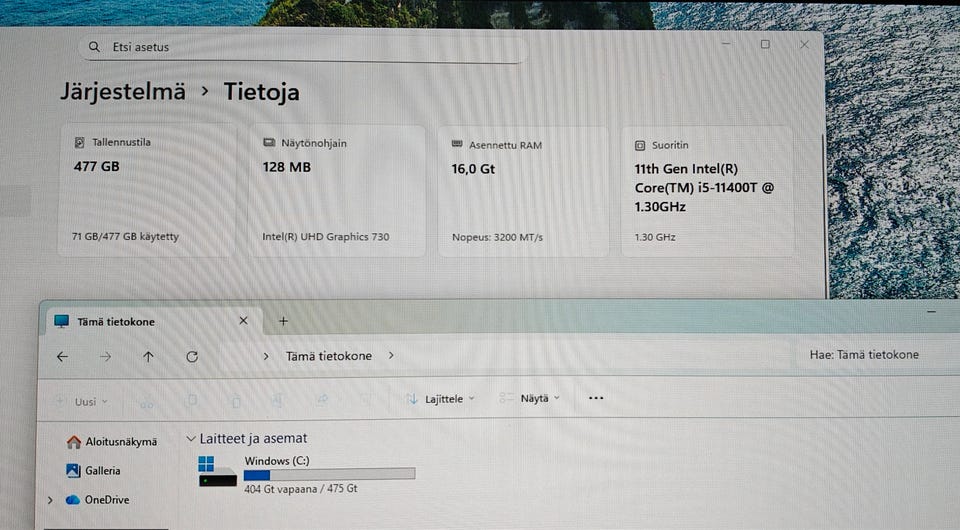Image resolution: width=960 pixels, height=530 pixels.
Task: Select Galleria in the Explorer sidebar
Action: coord(94,471)
